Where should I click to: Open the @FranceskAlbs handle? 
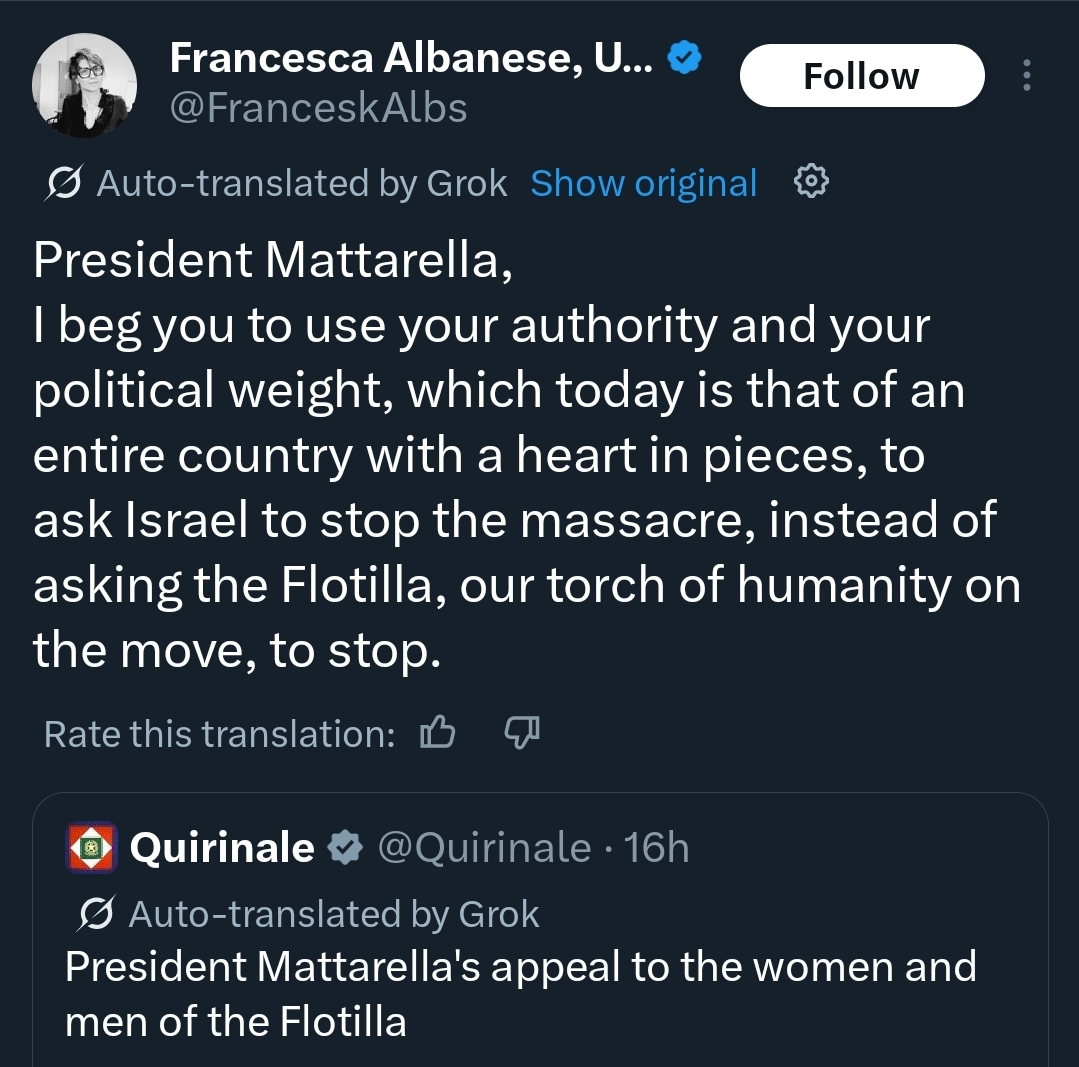click(319, 107)
